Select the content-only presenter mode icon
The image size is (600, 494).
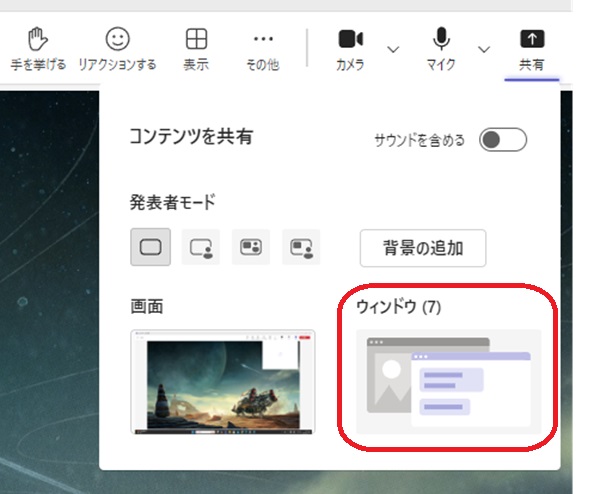(x=150, y=247)
